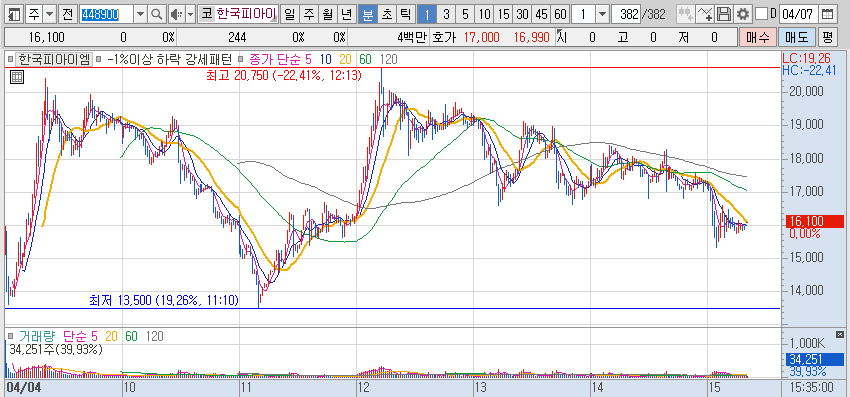Select the 15-minute interval button
Screen dimensions: 850x397
click(x=504, y=14)
